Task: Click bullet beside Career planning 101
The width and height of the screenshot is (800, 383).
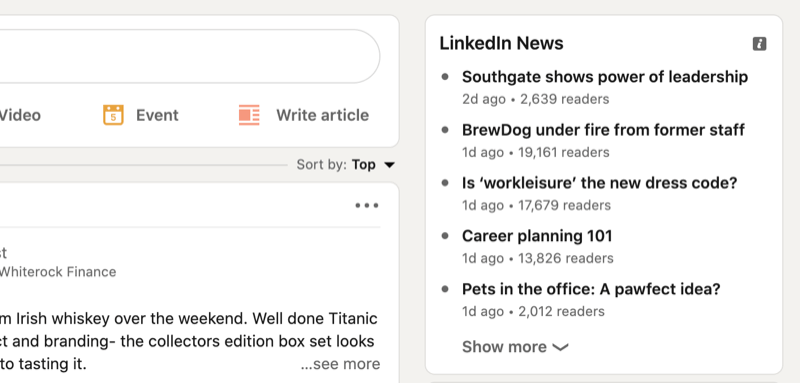Action: (x=445, y=236)
